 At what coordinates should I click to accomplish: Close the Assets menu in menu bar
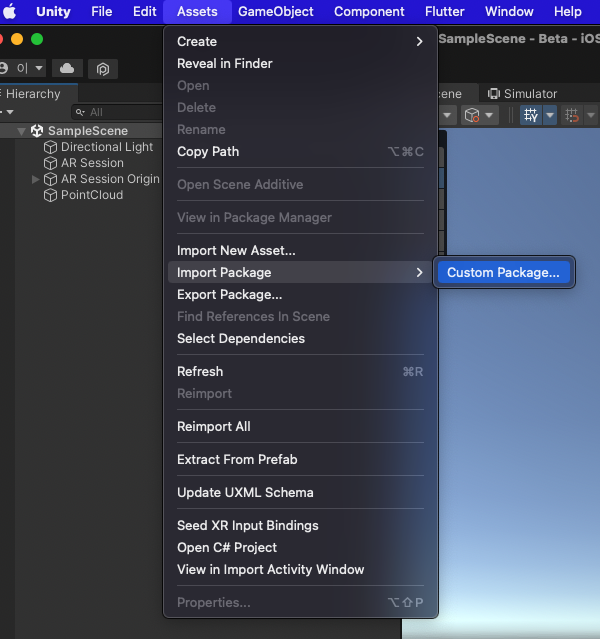(x=197, y=11)
